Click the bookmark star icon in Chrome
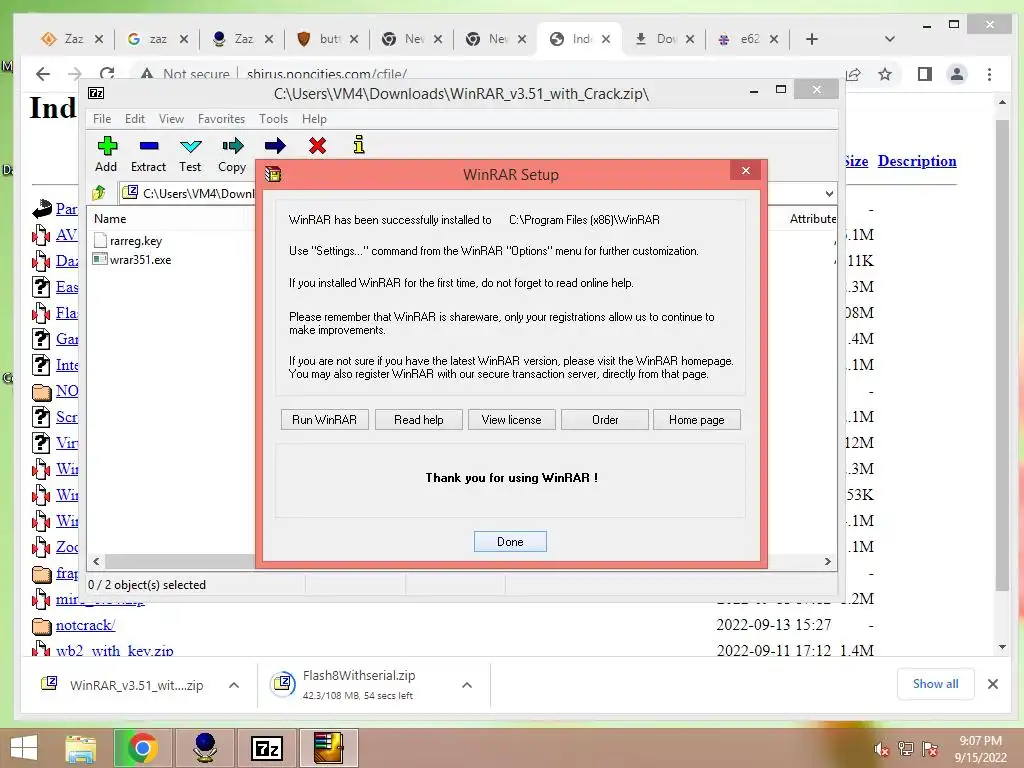Screen dimensions: 1024x768 tap(885, 74)
